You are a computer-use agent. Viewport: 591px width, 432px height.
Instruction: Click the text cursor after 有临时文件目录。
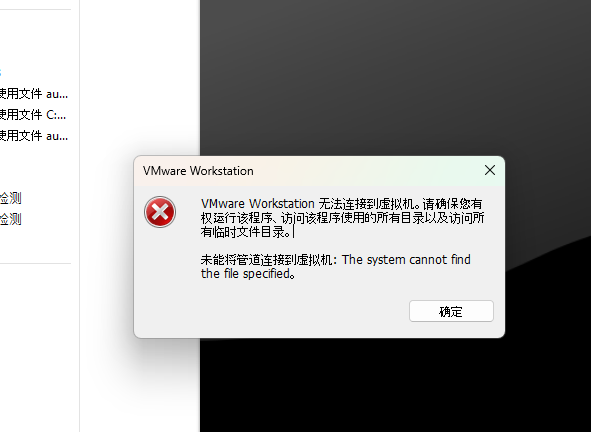coord(294,233)
